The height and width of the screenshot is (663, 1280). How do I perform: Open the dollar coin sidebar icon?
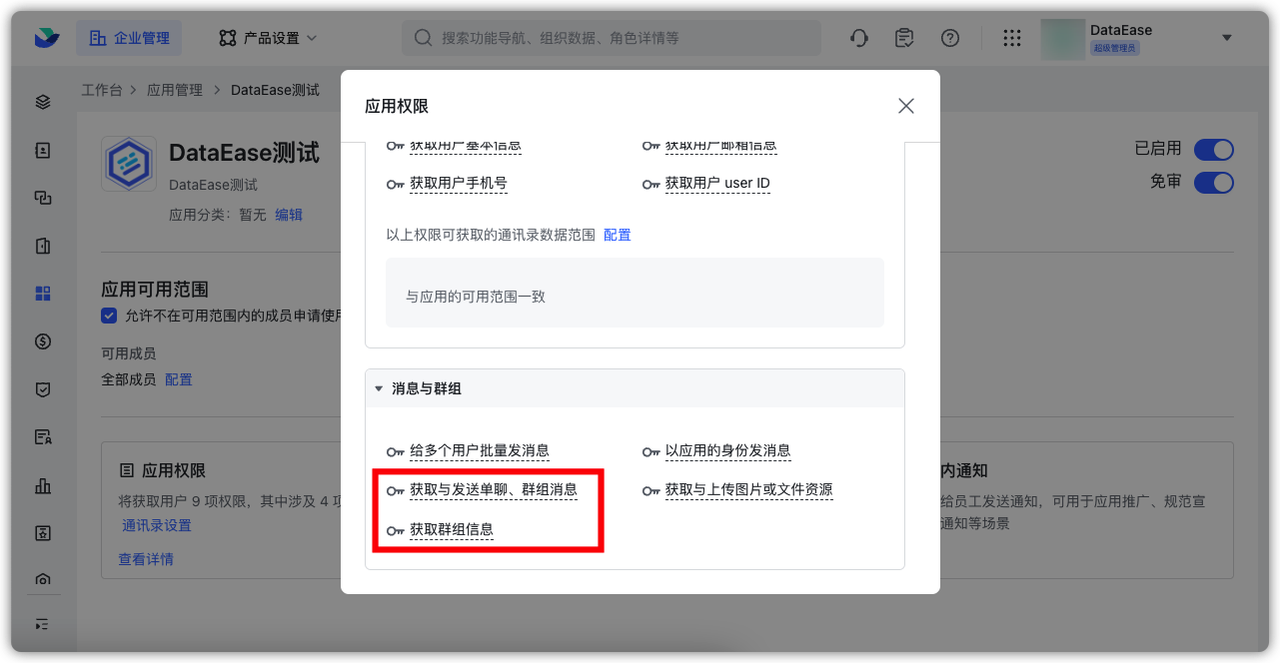tap(43, 342)
